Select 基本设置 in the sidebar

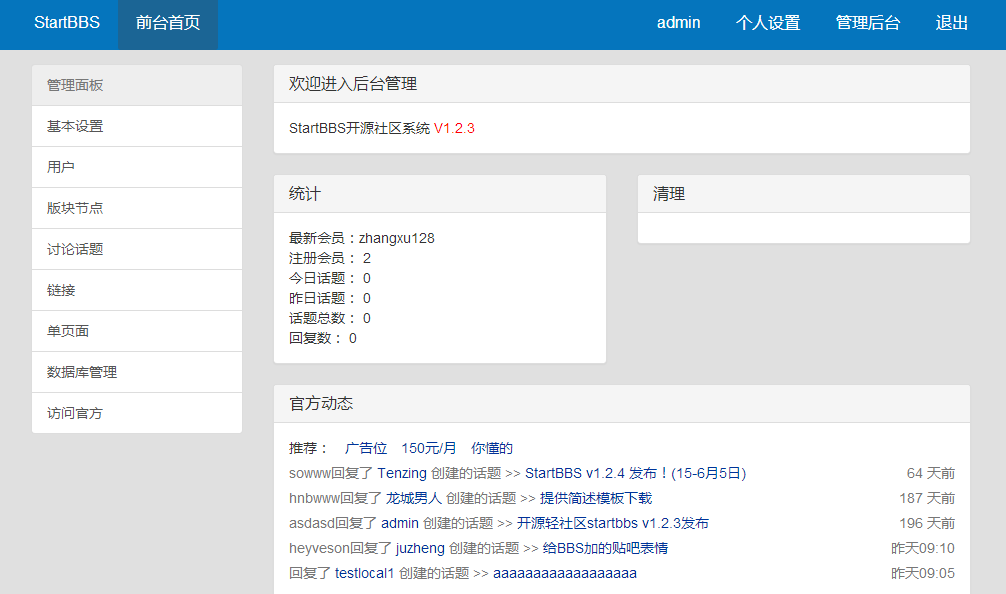click(137, 126)
